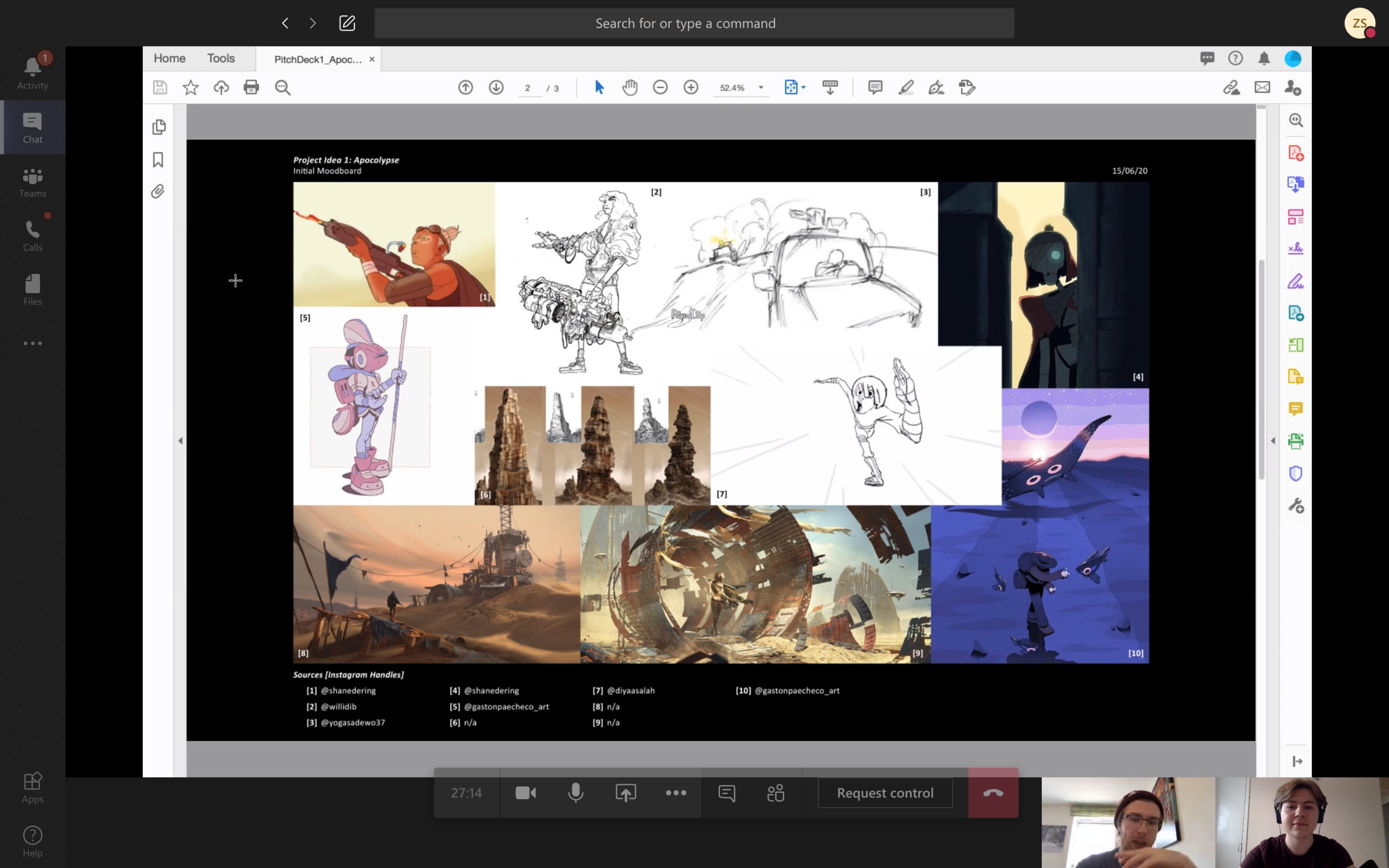The height and width of the screenshot is (868, 1389).
Task: Open Protect shield tool in right pane
Action: coord(1296,473)
